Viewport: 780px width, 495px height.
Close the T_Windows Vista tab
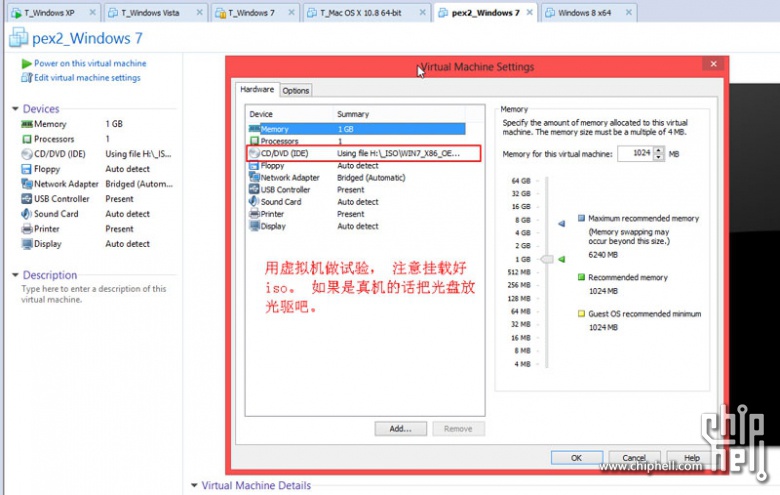coord(199,12)
